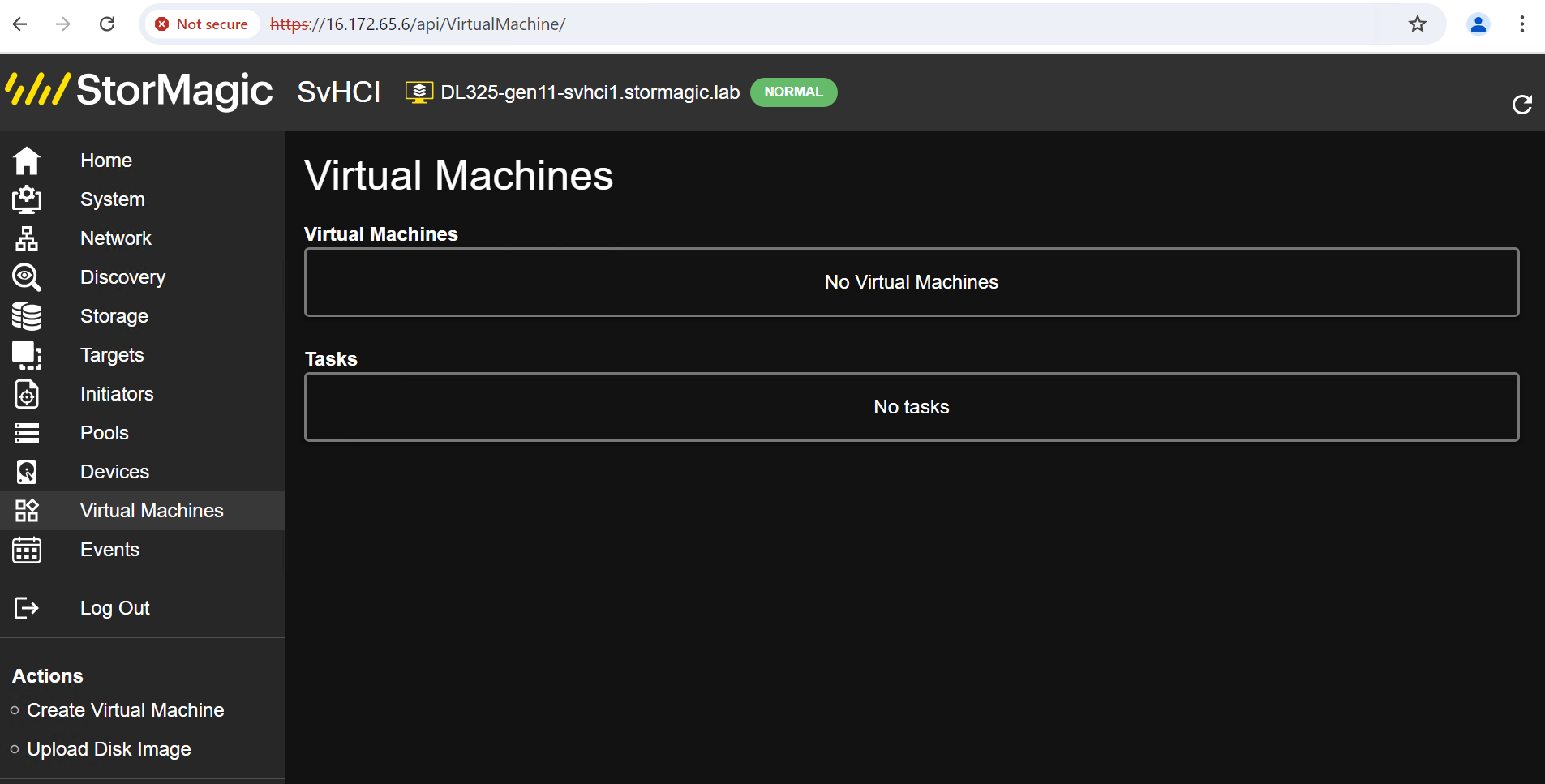Click the Events calendar icon
Screen dimensions: 1545x784
point(27,550)
